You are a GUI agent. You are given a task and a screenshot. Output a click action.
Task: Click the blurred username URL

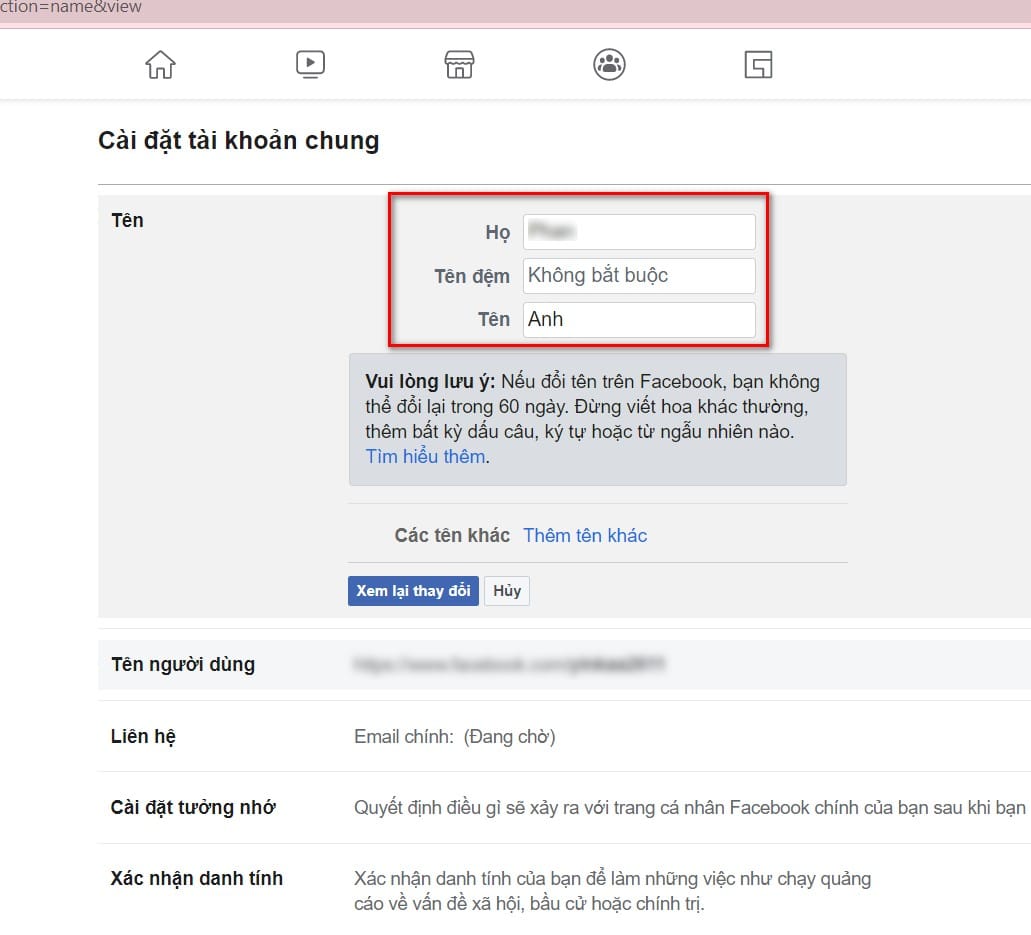tap(510, 664)
